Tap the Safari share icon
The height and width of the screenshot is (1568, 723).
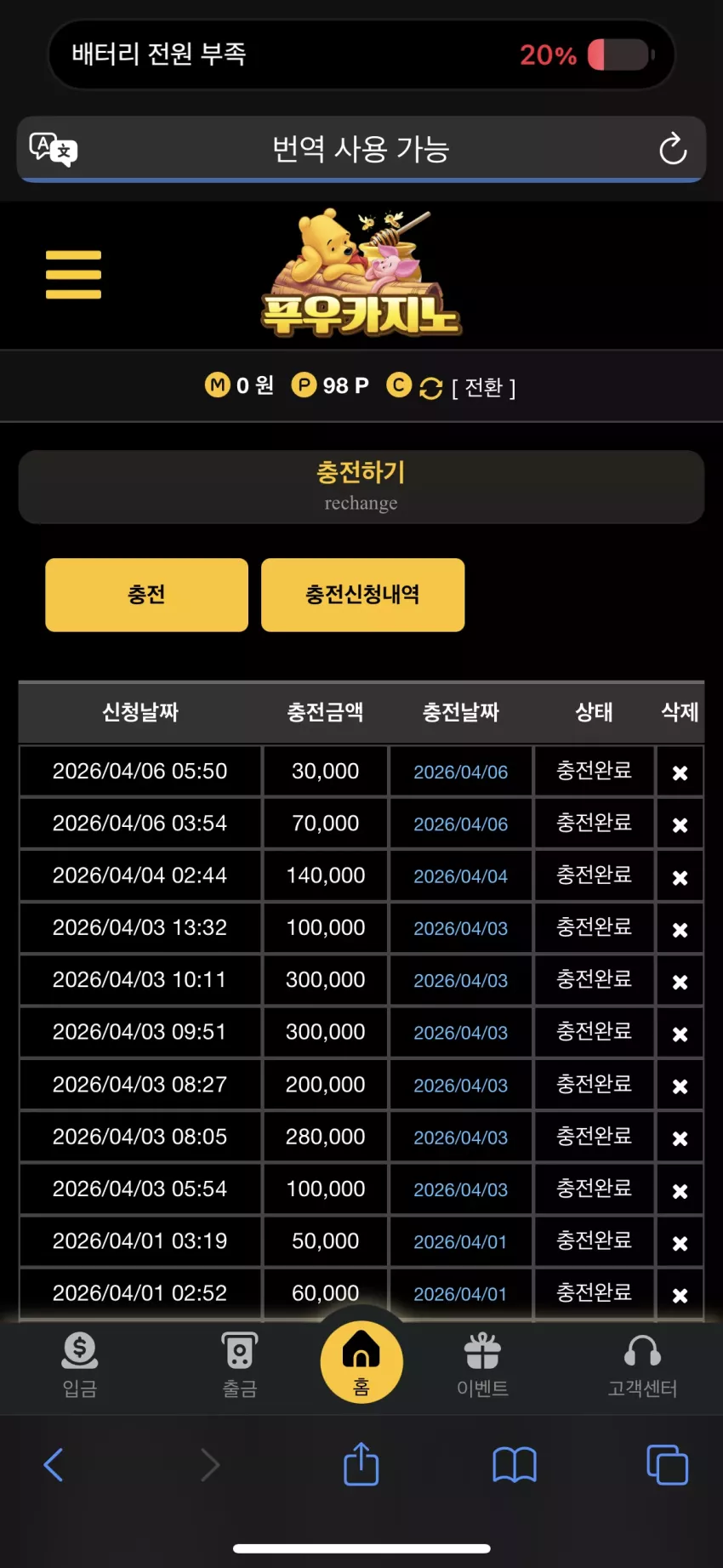click(x=361, y=1464)
